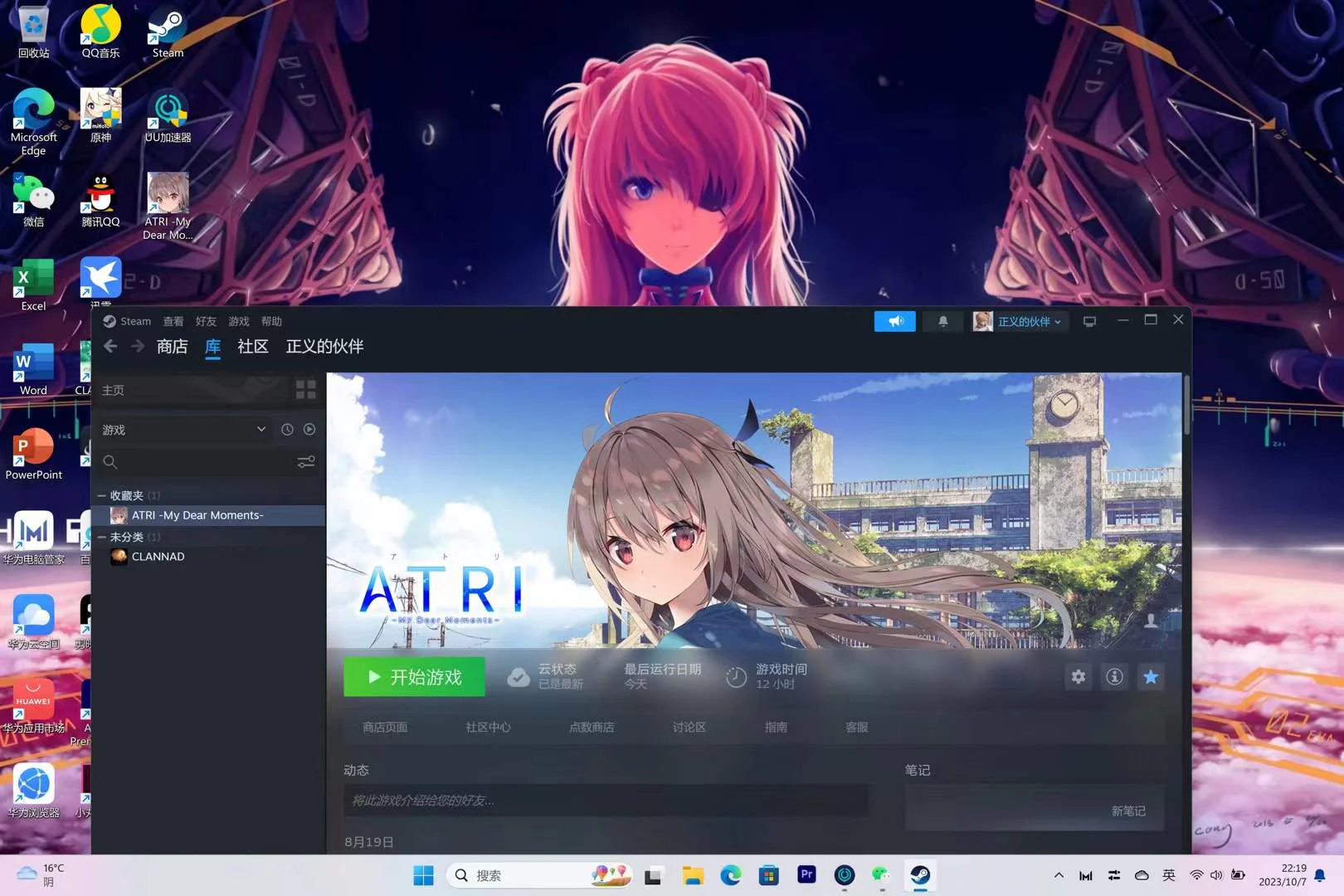Switch Steam to Big Picture mode icon
This screenshot has width=1344, height=896.
[1089, 321]
